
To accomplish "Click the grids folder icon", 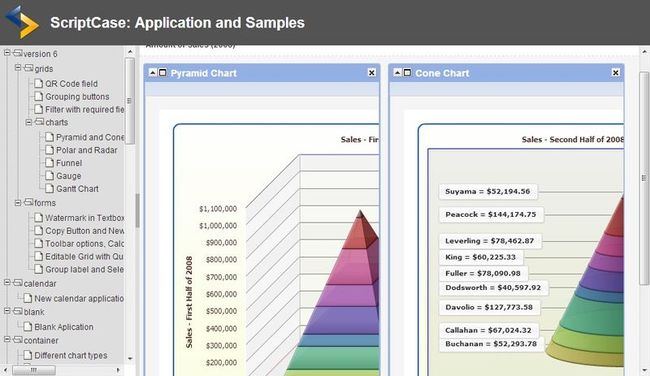I will pyautogui.click(x=28, y=68).
